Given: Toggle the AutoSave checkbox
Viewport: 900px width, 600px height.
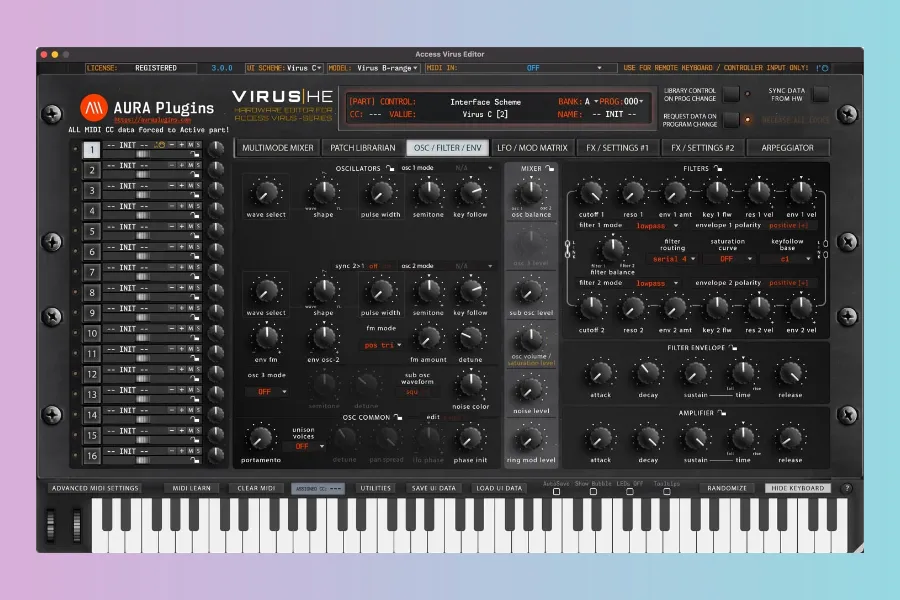Looking at the screenshot, I should [x=556, y=492].
